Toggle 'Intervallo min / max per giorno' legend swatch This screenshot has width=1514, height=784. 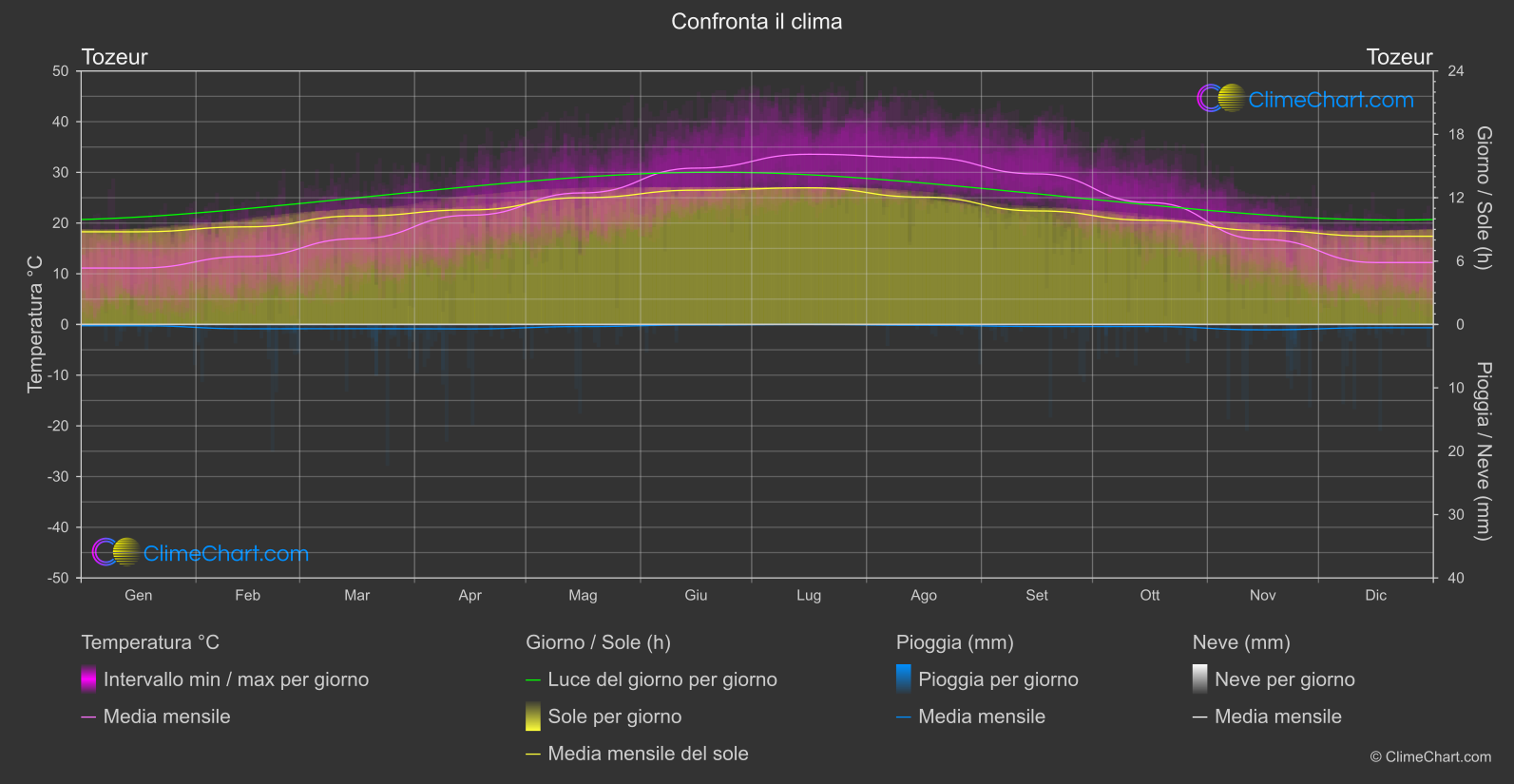tap(88, 679)
